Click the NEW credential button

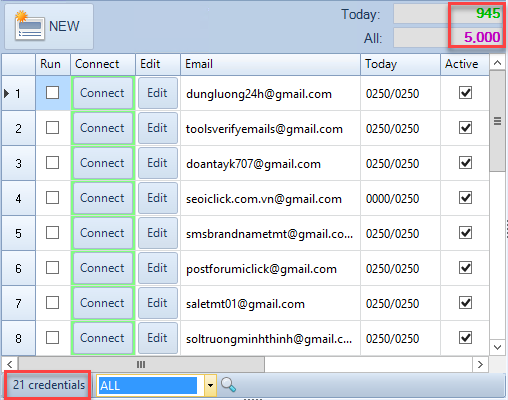[x=49, y=26]
